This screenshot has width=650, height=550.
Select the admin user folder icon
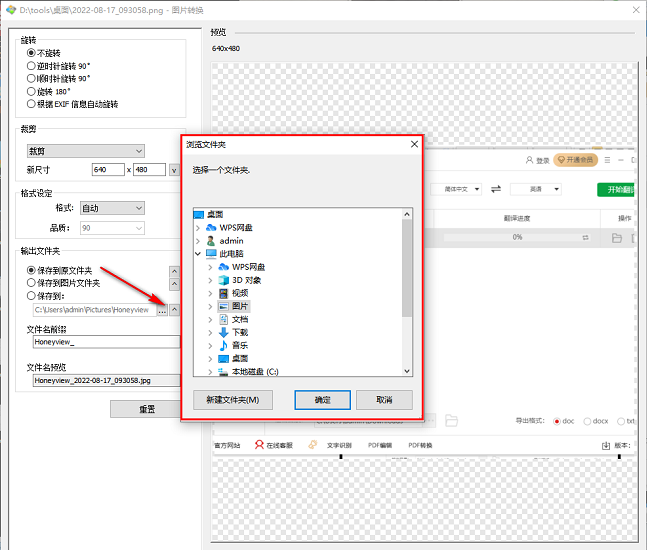[211, 241]
